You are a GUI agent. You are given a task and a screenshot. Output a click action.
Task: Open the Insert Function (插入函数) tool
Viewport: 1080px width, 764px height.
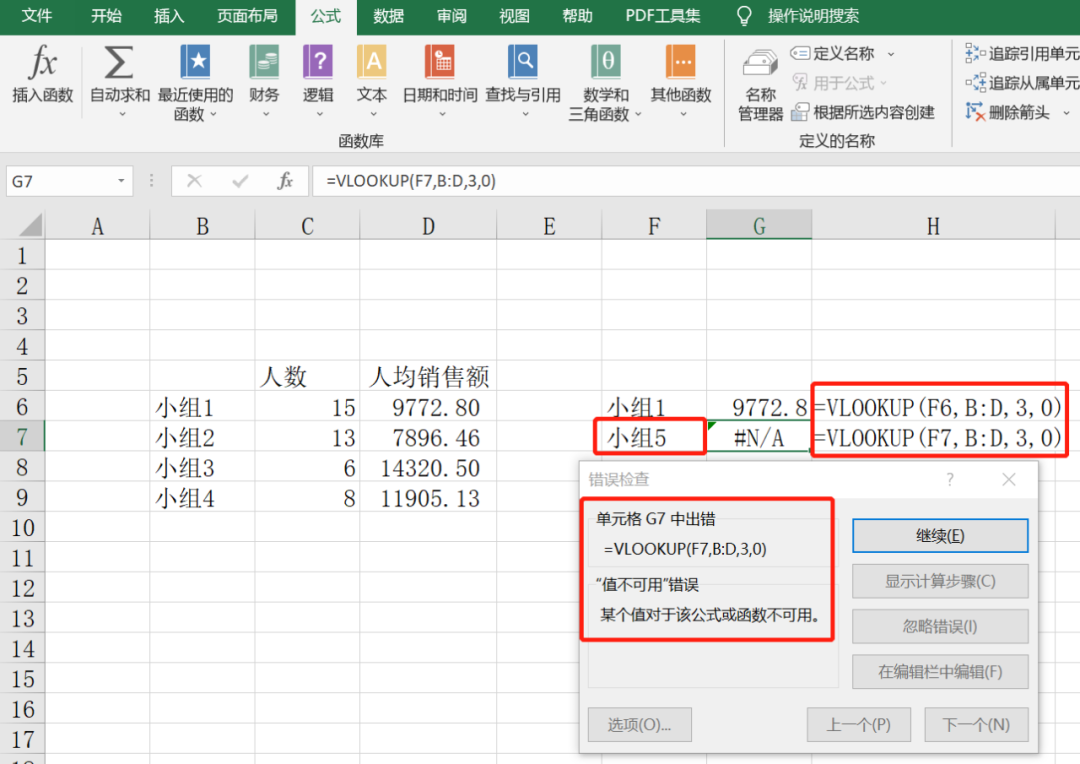[x=42, y=74]
